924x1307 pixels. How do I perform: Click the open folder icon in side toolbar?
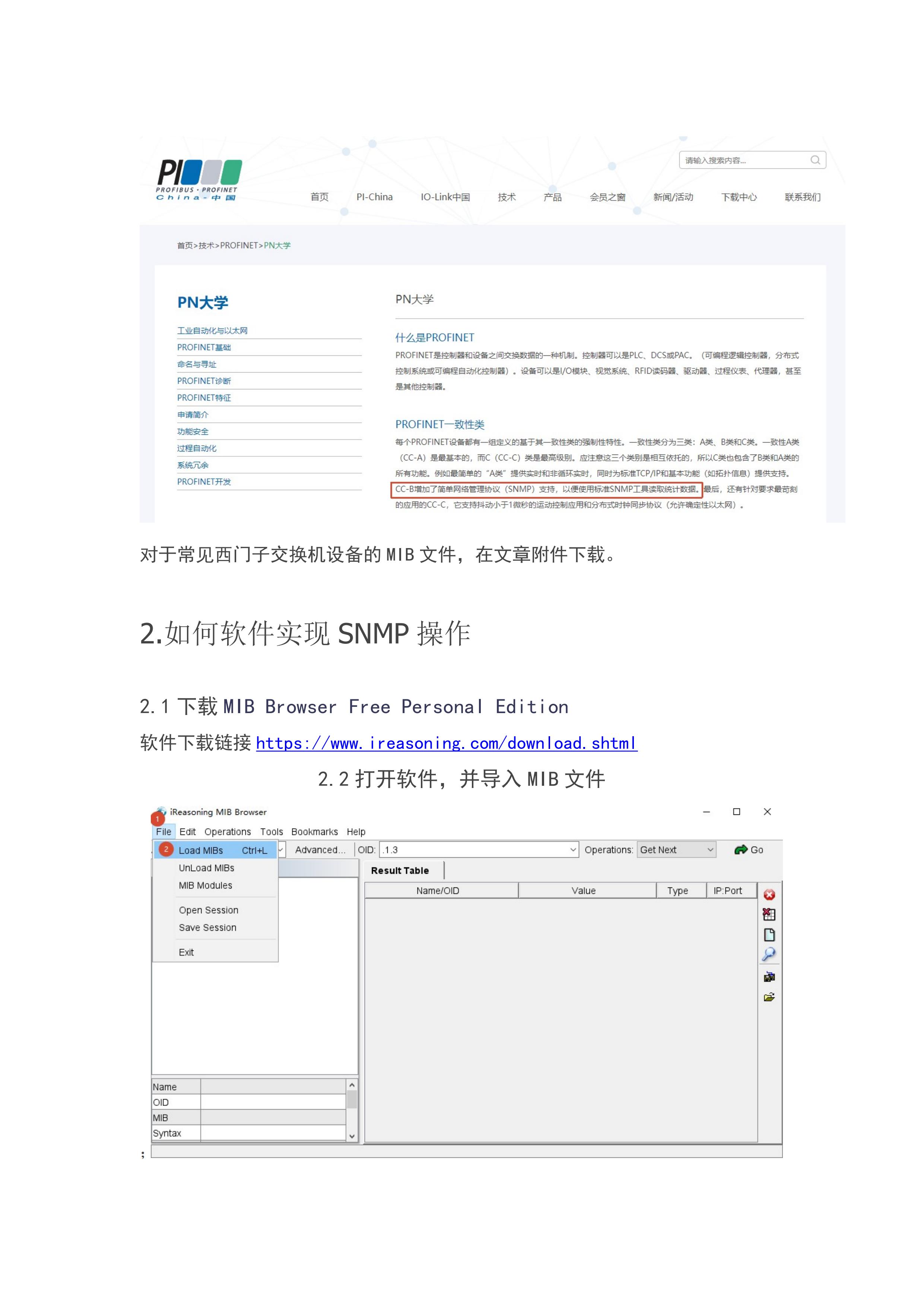pos(769,997)
